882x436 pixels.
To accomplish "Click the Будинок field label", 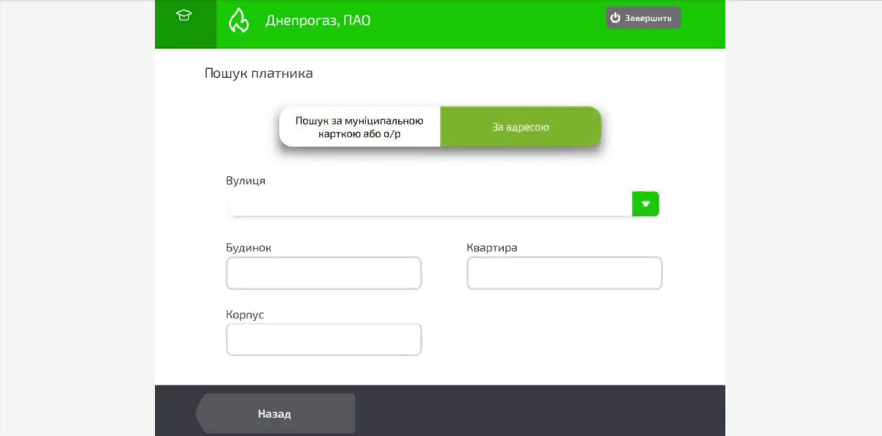I will (x=249, y=247).
